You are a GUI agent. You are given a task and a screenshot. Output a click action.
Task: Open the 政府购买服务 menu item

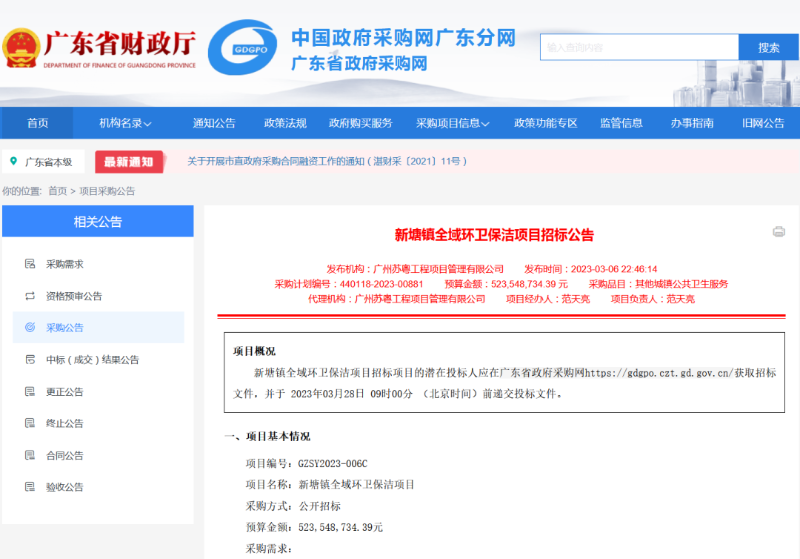pos(361,123)
